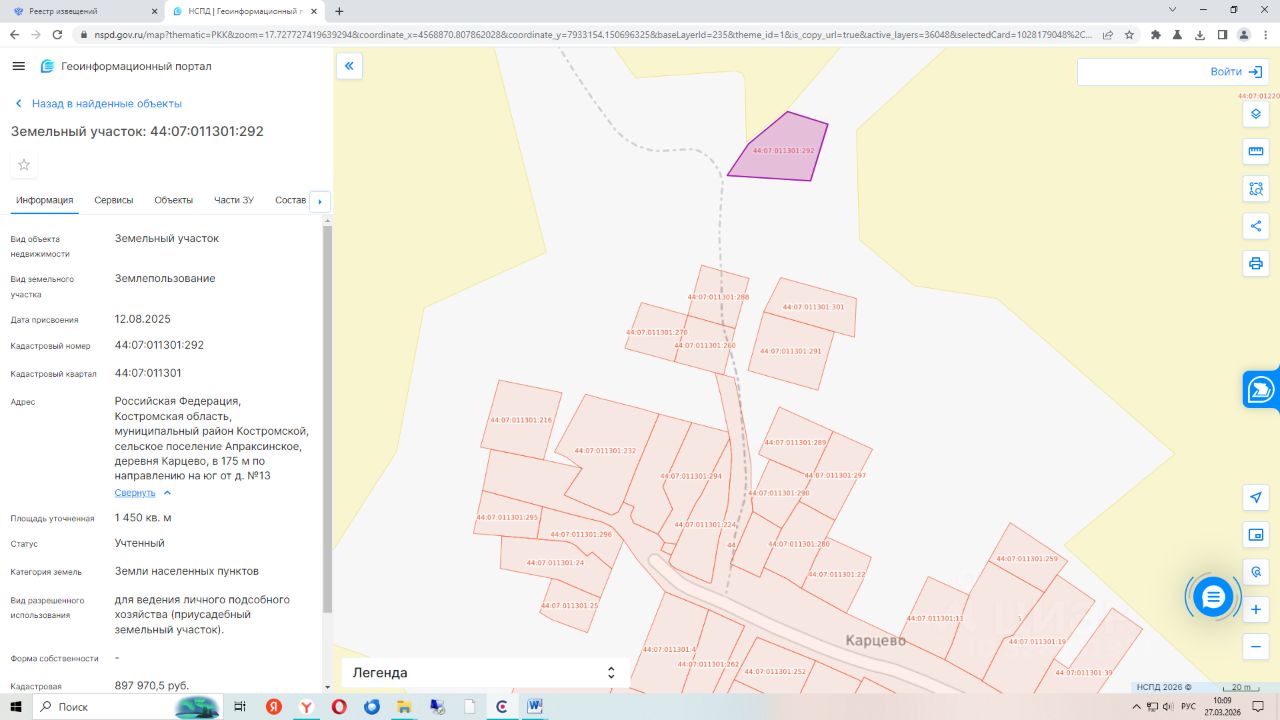Click parcel label 44:07:011301:216 on map
Image resolution: width=1280 pixels, height=720 pixels.
521,420
